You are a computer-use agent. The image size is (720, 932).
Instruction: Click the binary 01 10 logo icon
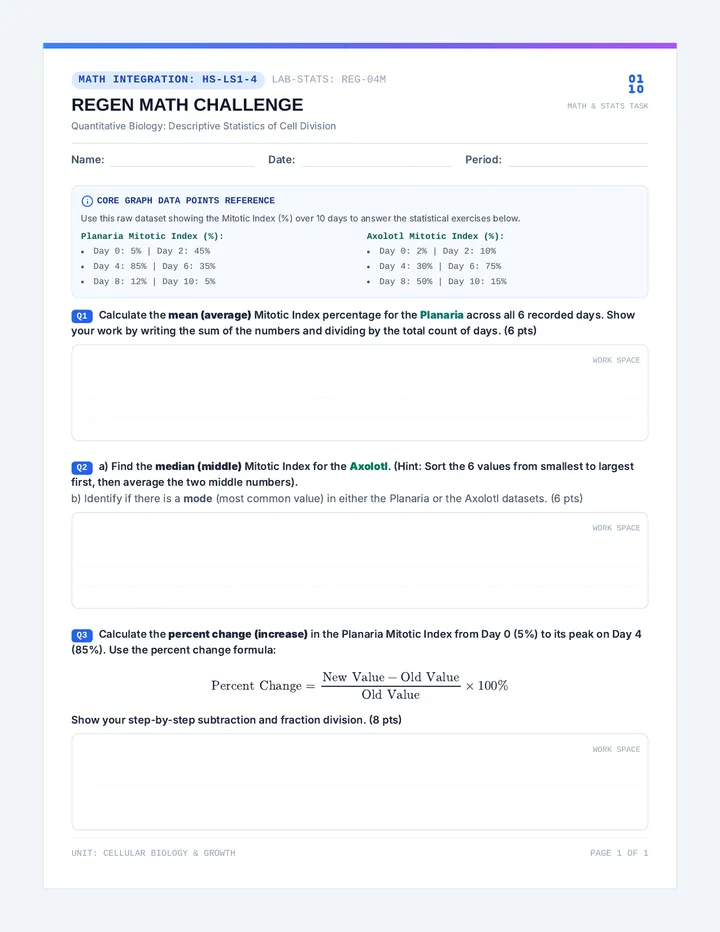coord(636,84)
